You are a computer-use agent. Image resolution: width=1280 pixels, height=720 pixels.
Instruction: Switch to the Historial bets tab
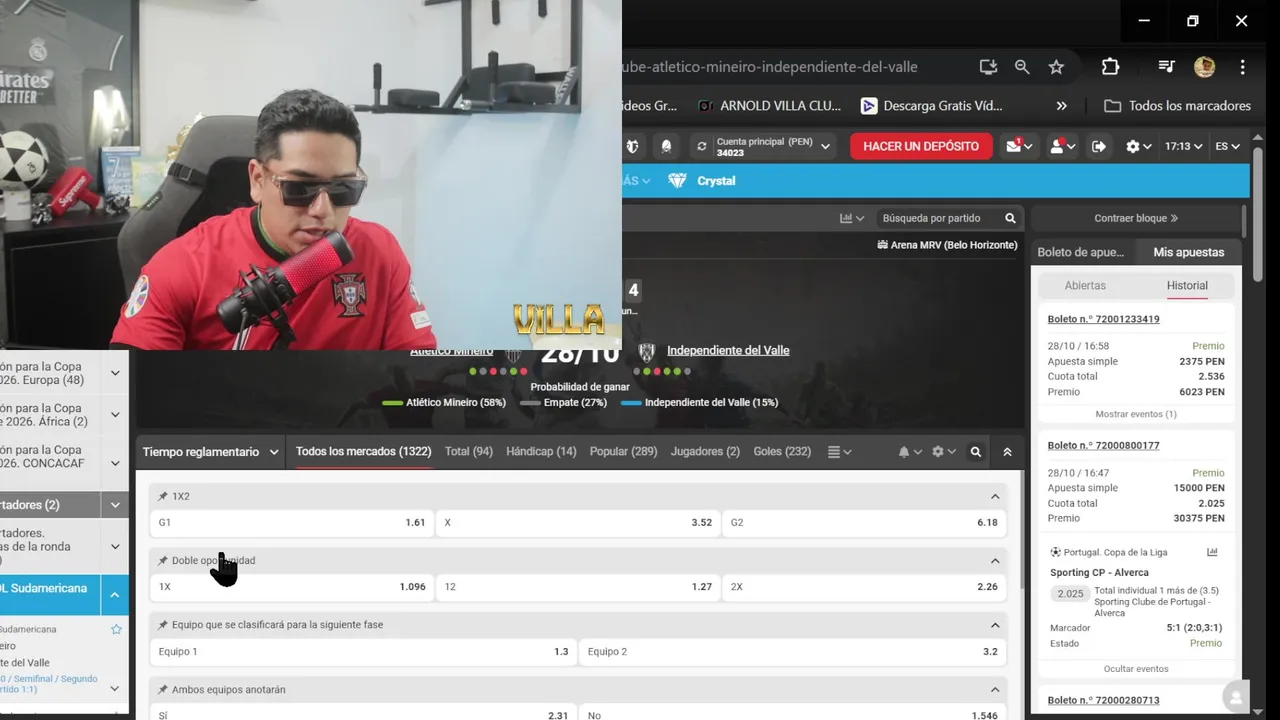click(1187, 286)
